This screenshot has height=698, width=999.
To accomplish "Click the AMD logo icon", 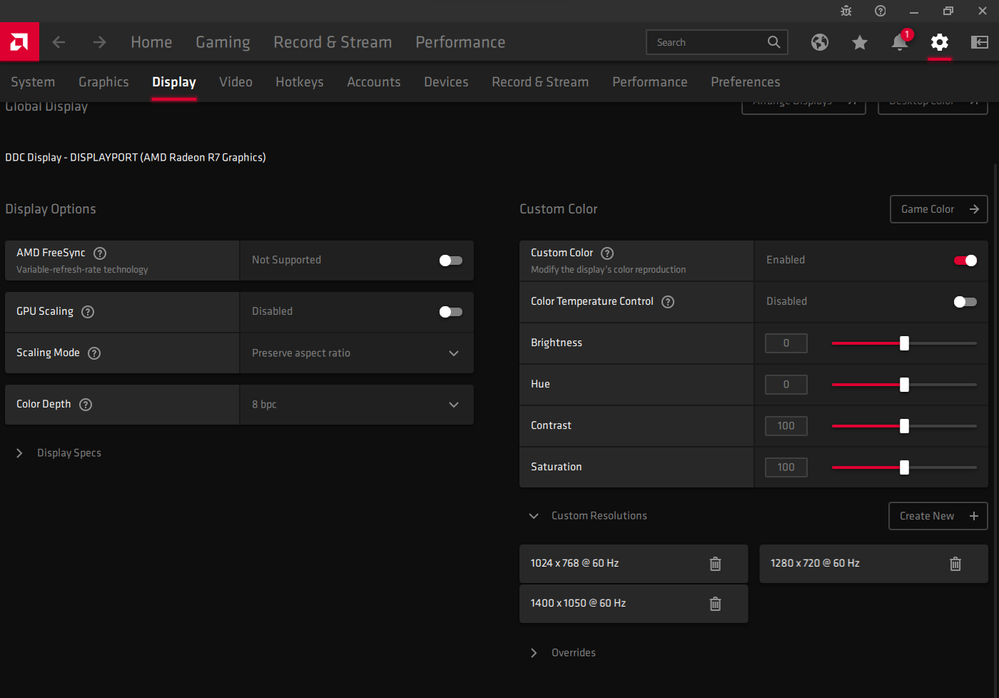I will [x=19, y=42].
